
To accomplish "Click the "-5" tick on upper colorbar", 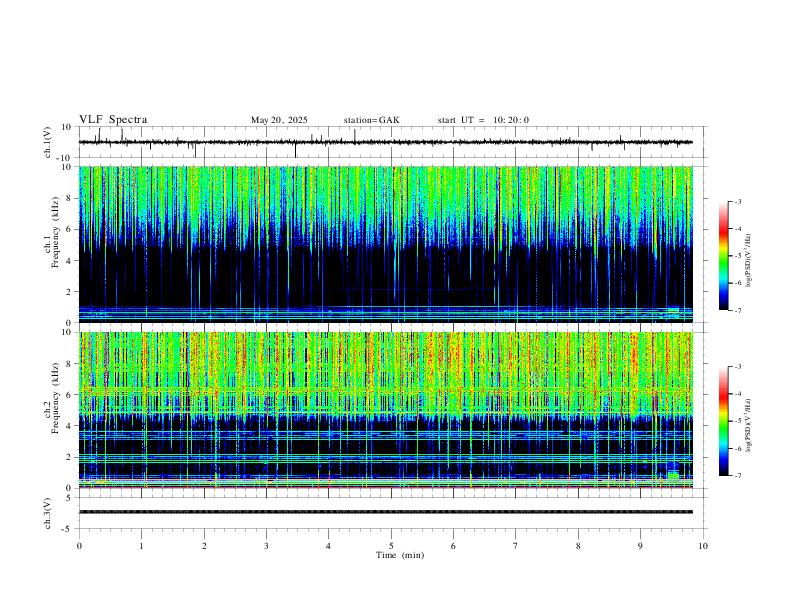I will (737, 256).
